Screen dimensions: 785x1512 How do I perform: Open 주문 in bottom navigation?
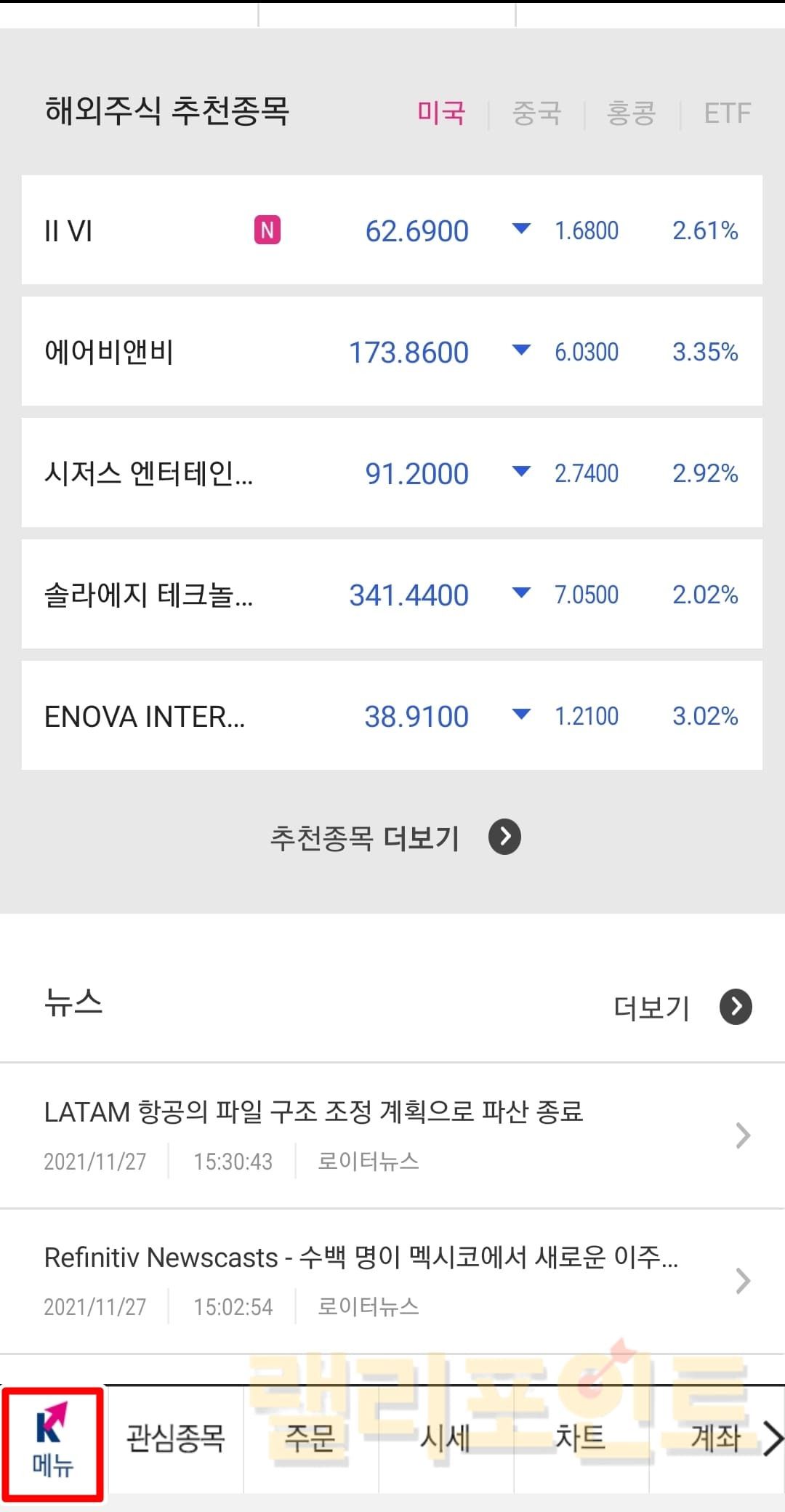(310, 1439)
